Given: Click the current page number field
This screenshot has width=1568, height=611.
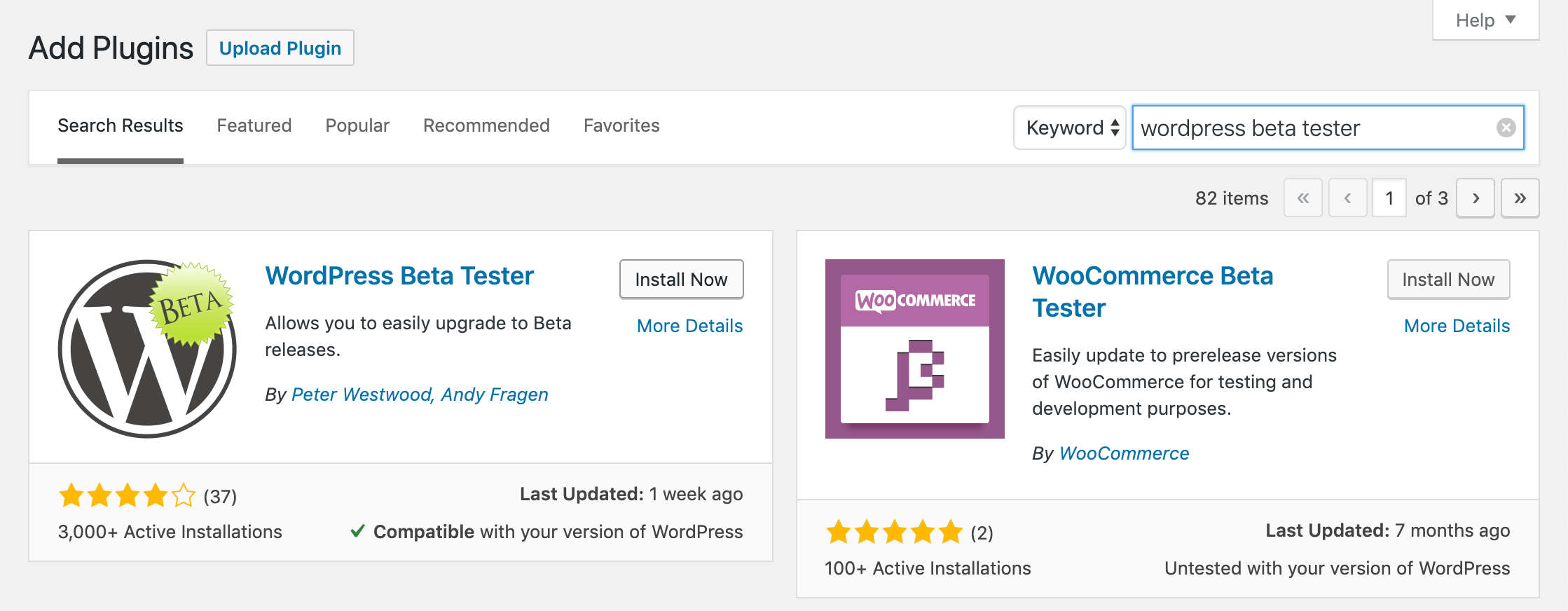Looking at the screenshot, I should 1389,198.
